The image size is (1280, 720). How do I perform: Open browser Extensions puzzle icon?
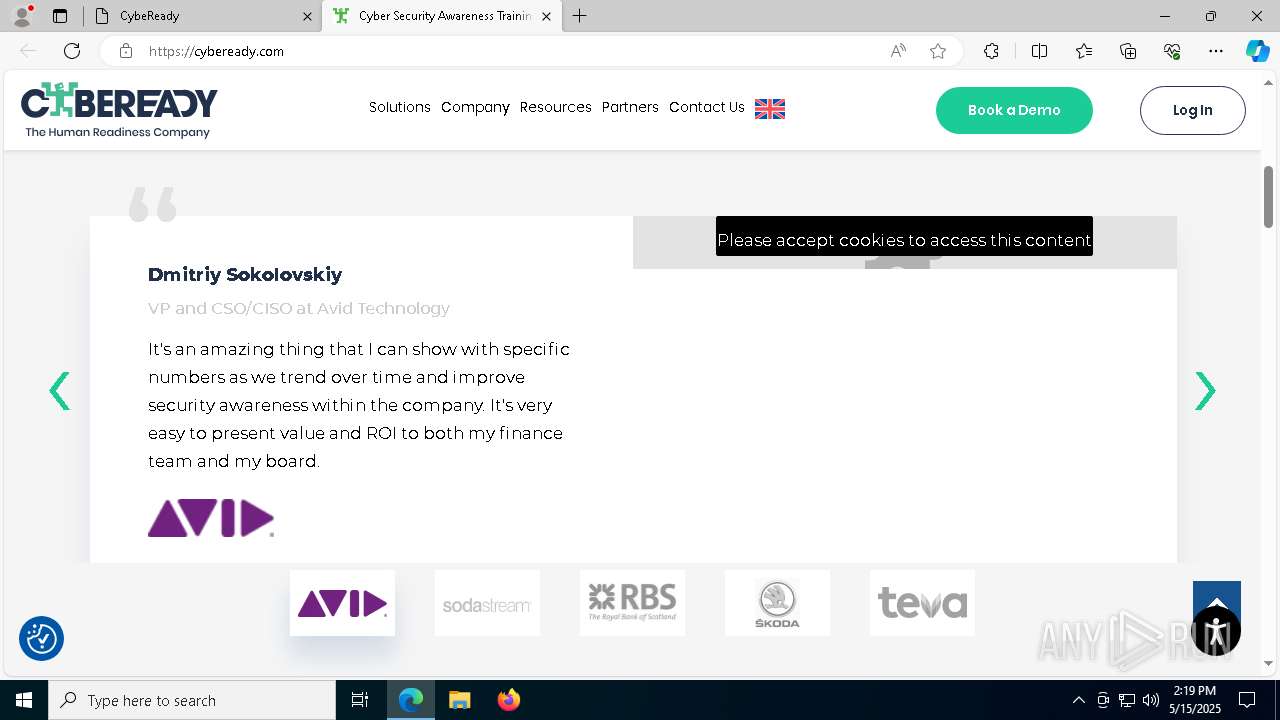coord(991,51)
